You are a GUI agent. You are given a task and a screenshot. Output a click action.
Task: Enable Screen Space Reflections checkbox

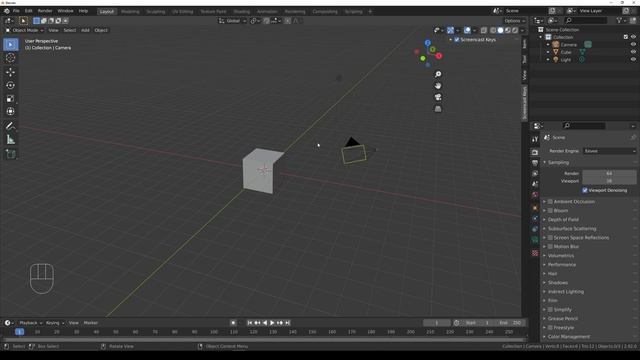(x=550, y=238)
